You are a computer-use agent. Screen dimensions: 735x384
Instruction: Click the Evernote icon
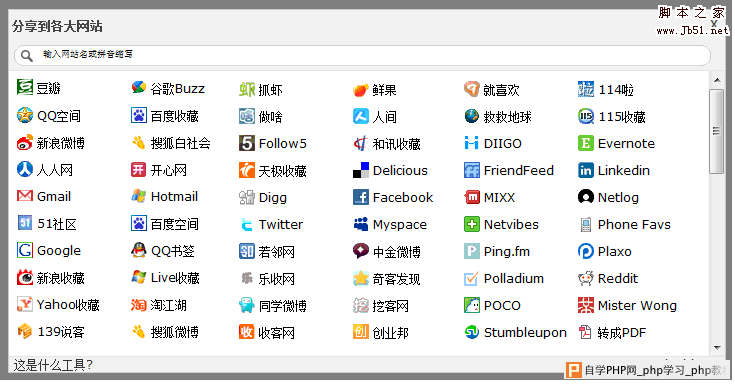(586, 143)
